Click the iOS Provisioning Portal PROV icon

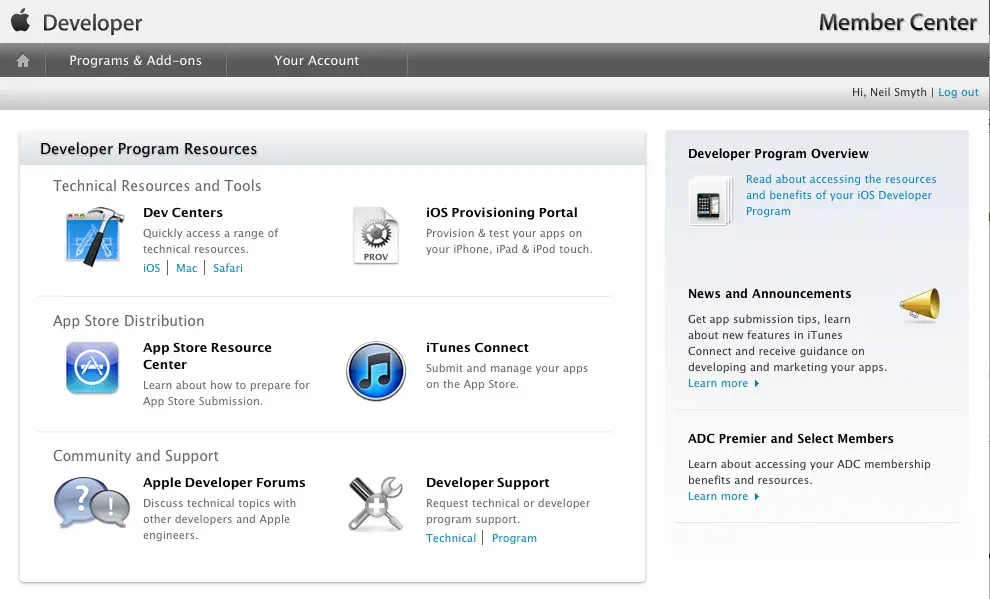coord(376,236)
